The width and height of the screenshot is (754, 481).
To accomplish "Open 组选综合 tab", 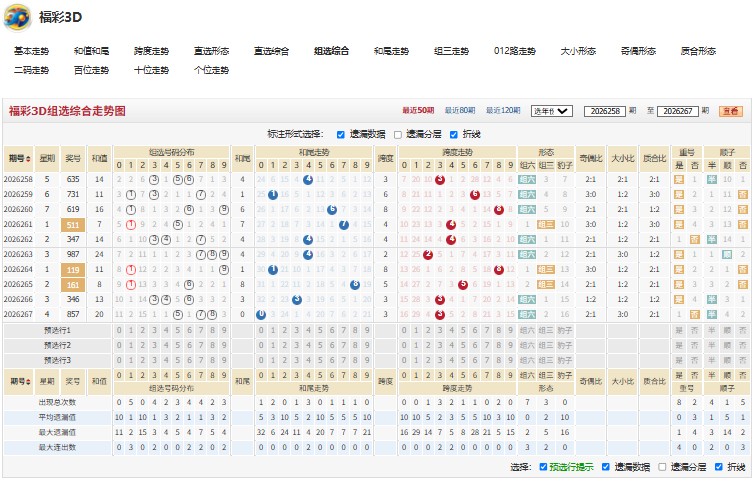I will point(331,51).
